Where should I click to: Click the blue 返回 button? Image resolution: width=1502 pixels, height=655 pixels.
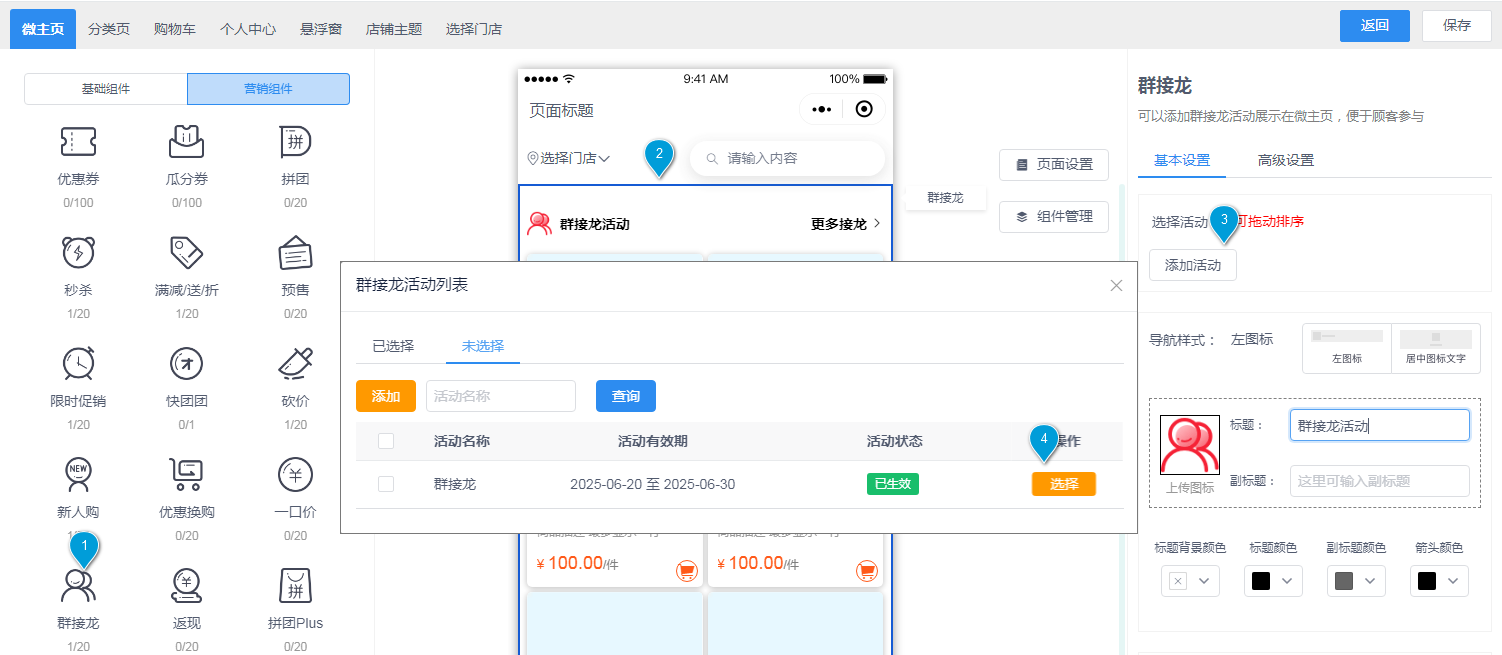click(1375, 26)
